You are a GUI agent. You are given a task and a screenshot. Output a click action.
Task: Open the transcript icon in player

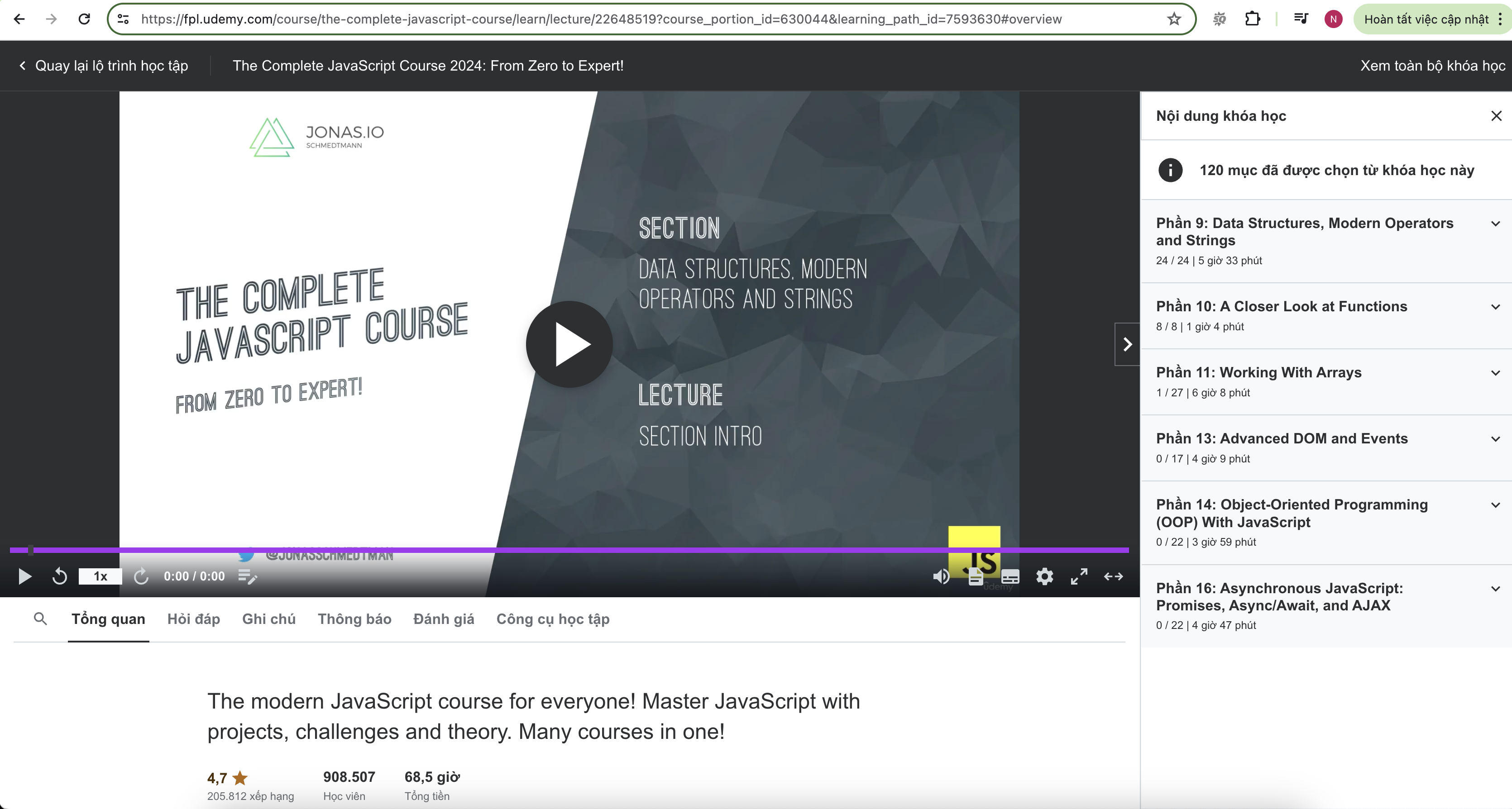click(x=976, y=577)
